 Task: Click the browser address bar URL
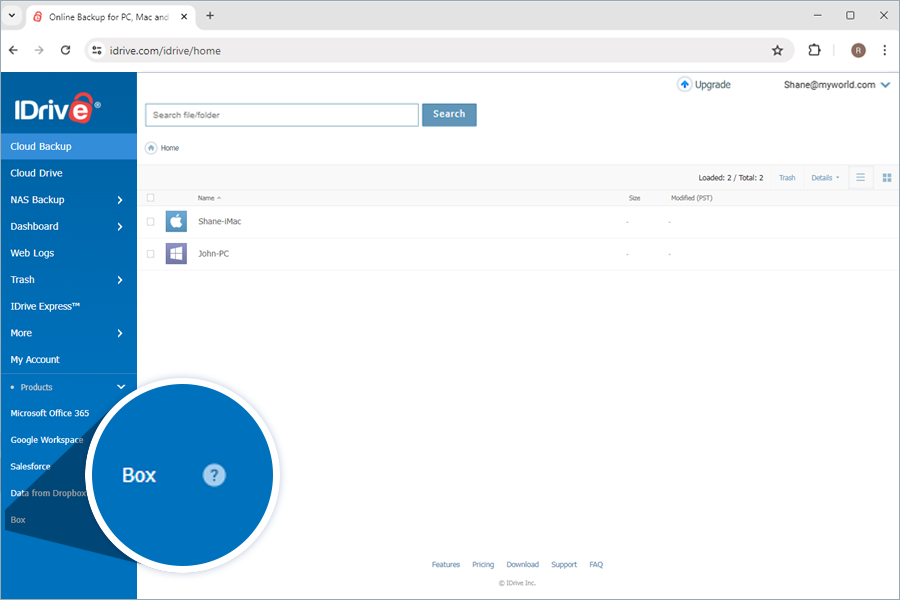tap(165, 51)
